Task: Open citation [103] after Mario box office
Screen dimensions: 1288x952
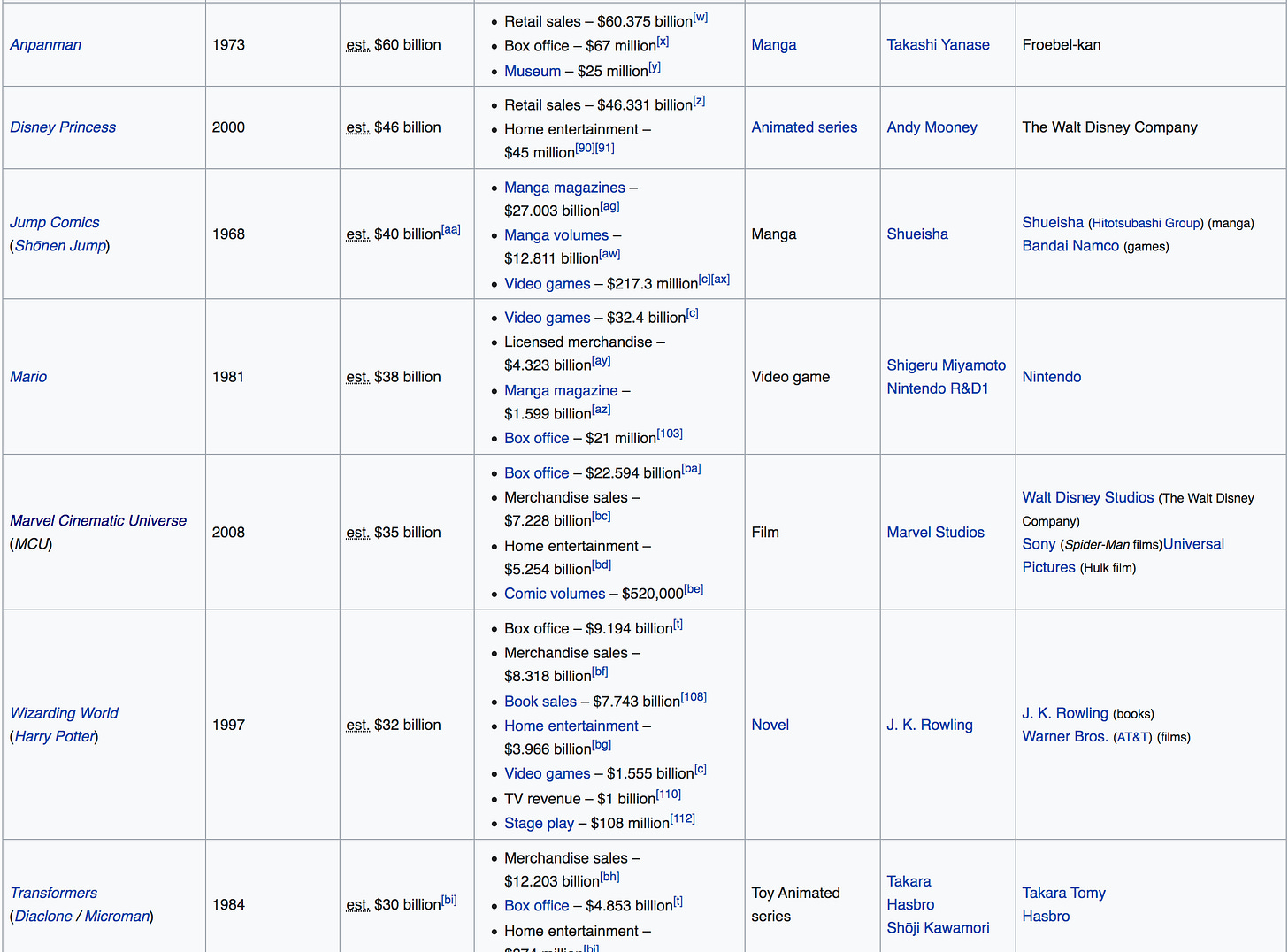Action: coord(670,434)
